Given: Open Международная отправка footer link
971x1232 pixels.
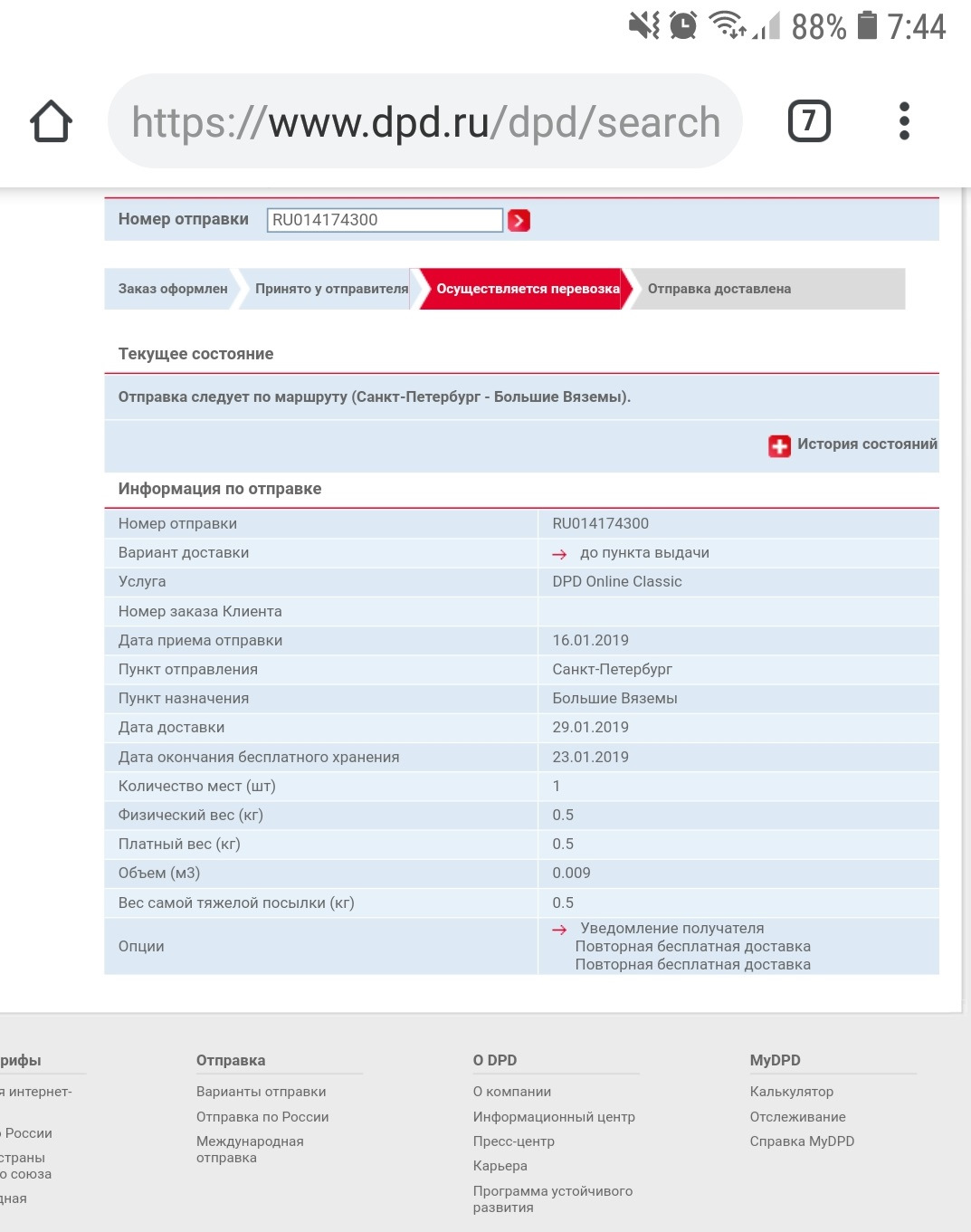Looking at the screenshot, I should pos(250,1150).
